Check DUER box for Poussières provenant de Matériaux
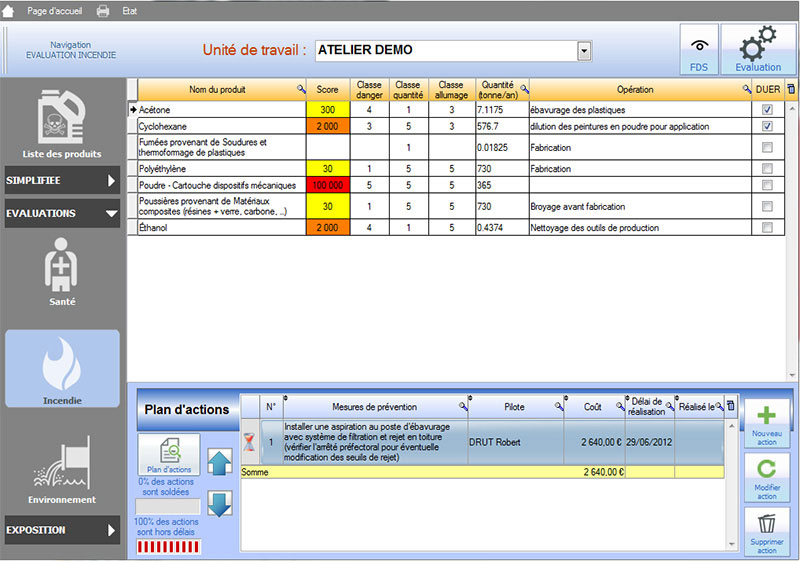 click(767, 206)
